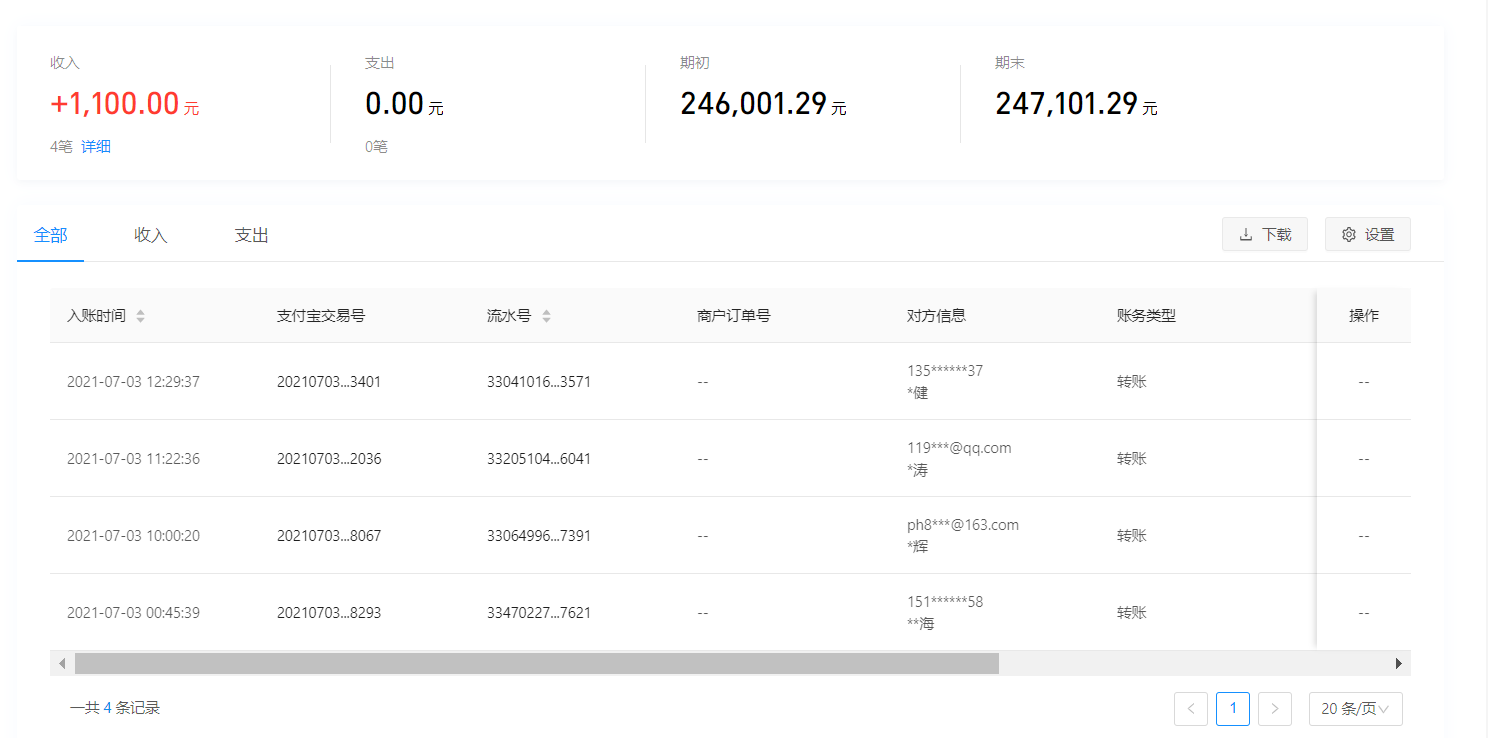Go to previous page arrow

pyautogui.click(x=1190, y=709)
